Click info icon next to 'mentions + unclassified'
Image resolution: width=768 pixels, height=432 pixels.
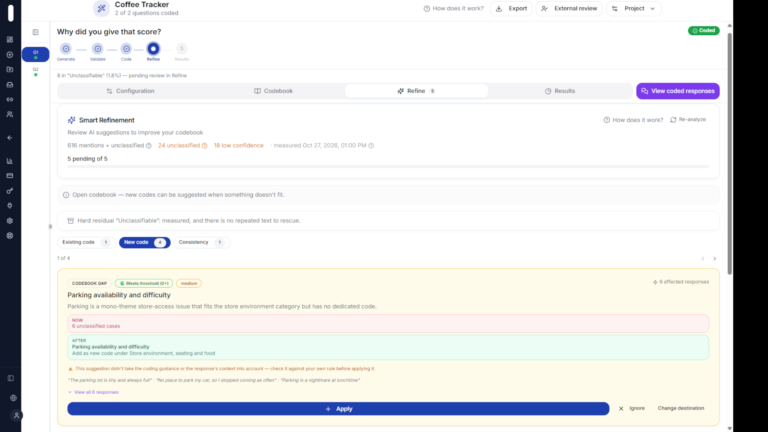[x=148, y=145]
